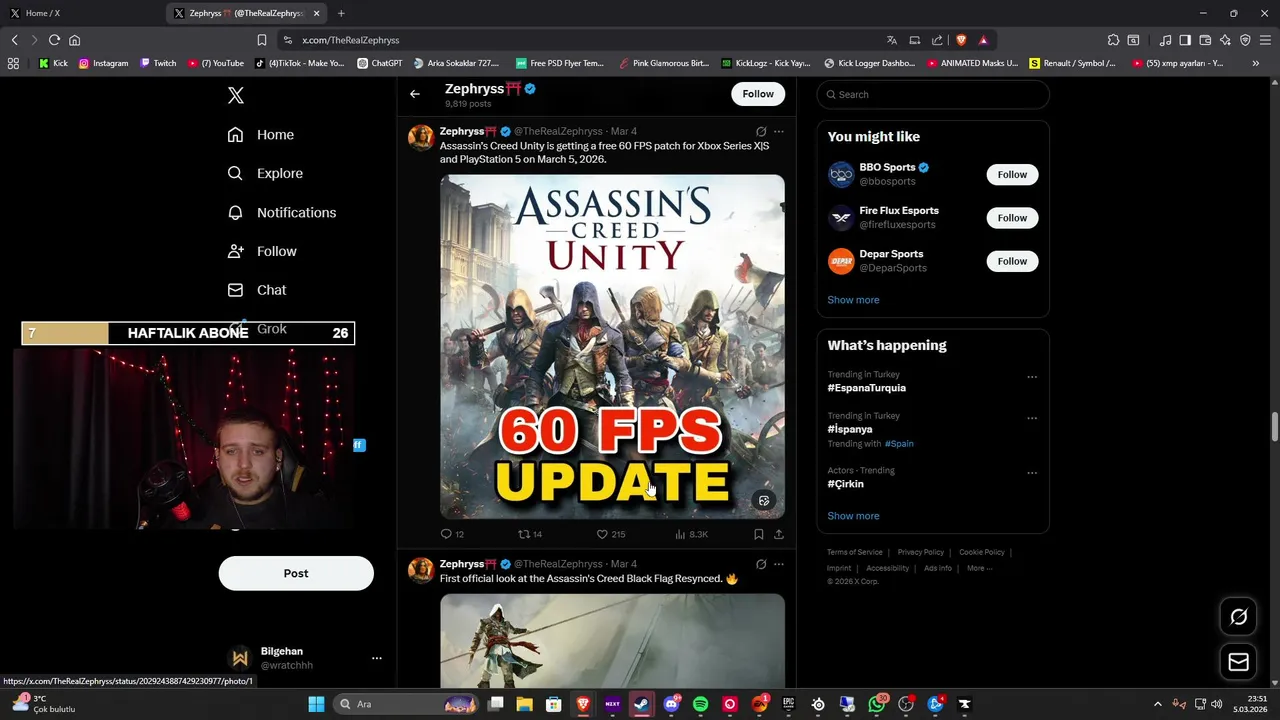Open translate page icon in address bar

click(892, 40)
